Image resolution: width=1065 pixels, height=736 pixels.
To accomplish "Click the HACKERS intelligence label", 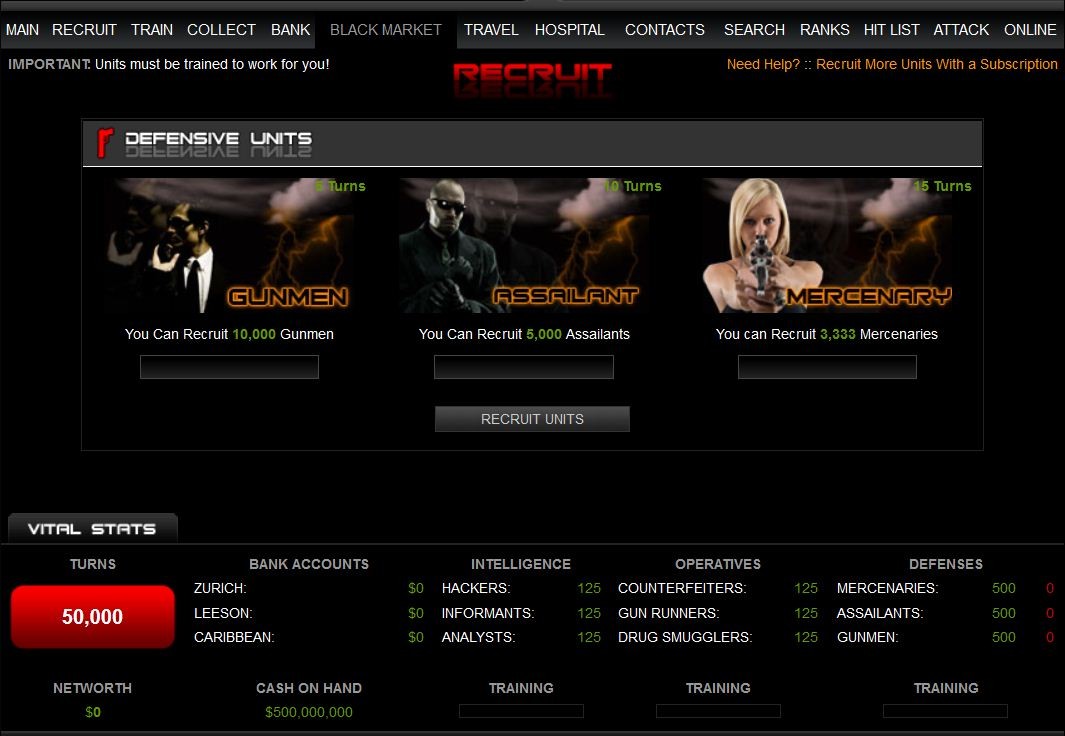I will pos(476,588).
